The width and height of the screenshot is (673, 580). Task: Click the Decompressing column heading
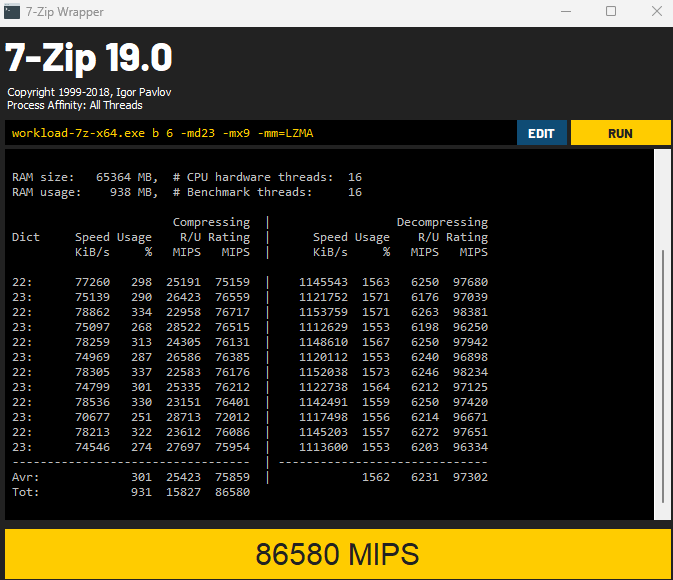point(442,222)
